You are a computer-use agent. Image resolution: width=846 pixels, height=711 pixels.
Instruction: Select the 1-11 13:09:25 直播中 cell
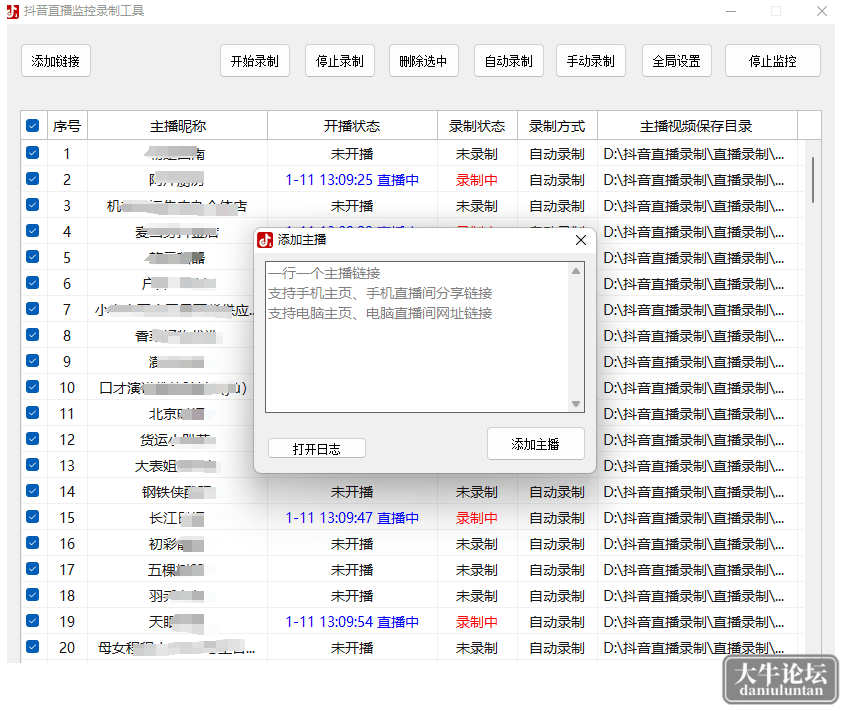click(x=352, y=180)
